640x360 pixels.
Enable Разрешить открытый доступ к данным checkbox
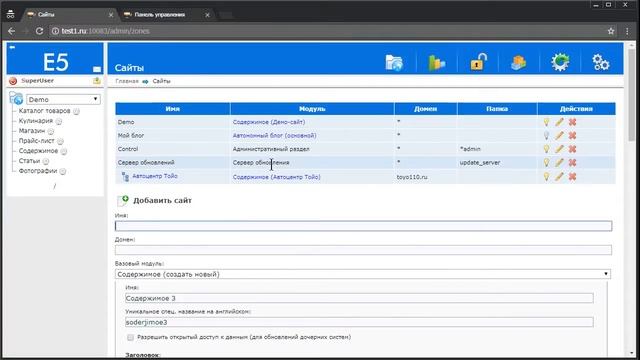coord(130,338)
